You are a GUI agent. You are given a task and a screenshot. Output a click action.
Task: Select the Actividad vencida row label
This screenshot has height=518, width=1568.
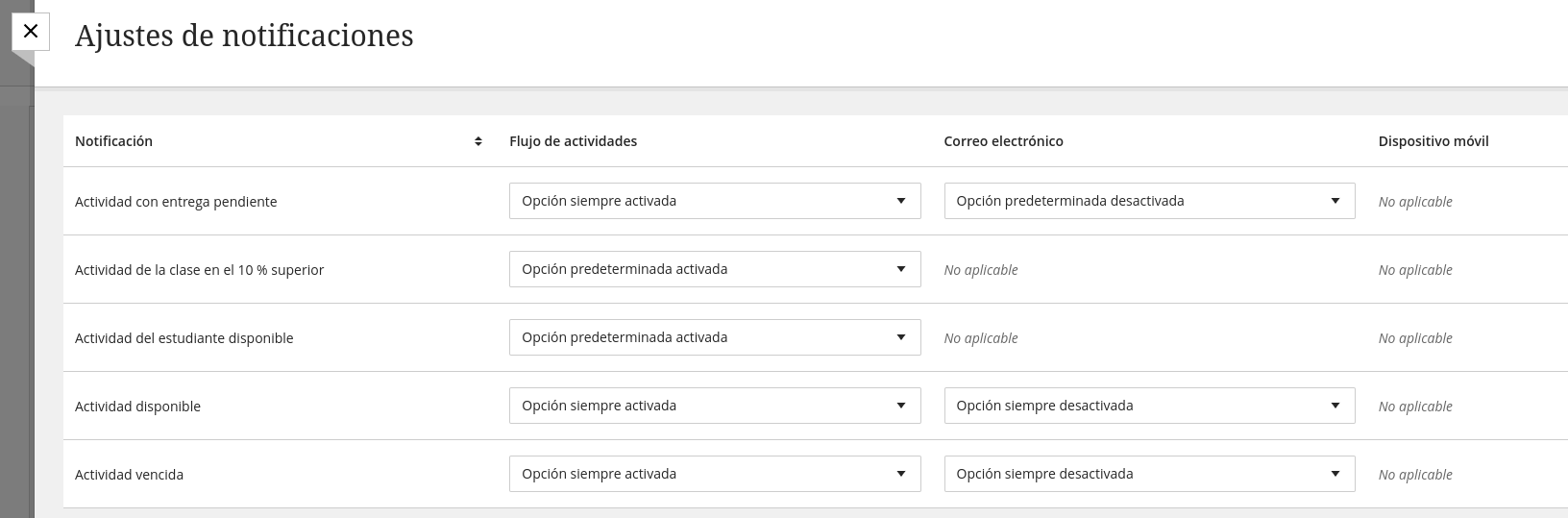[129, 475]
